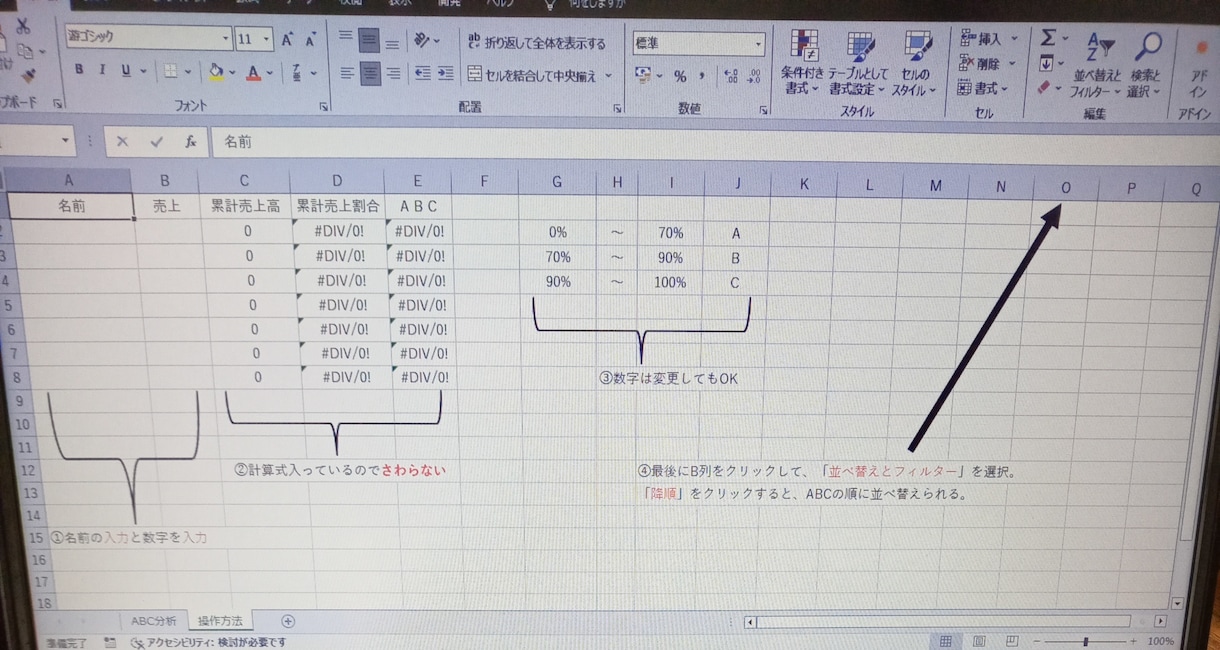Open the font name combo box
The width and height of the screenshot is (1220, 650).
(x=148, y=38)
